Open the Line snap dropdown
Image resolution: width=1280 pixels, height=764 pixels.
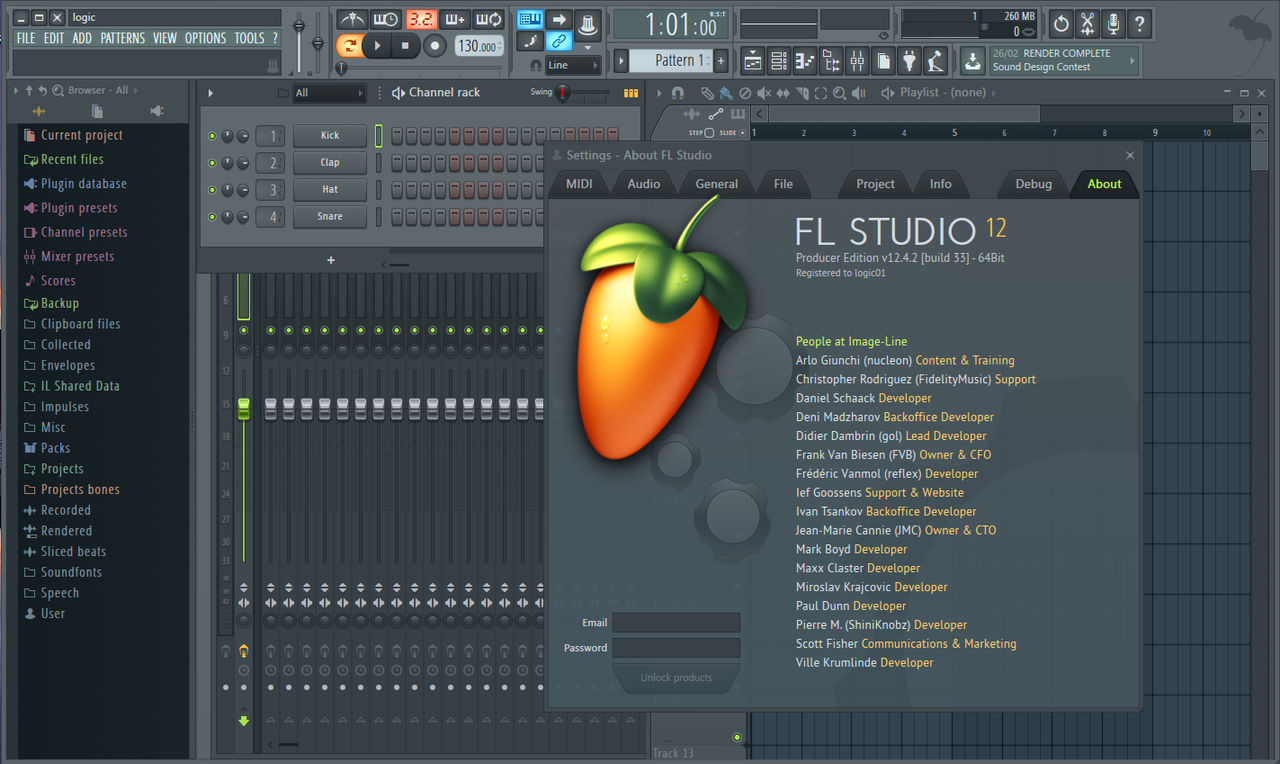tap(573, 65)
